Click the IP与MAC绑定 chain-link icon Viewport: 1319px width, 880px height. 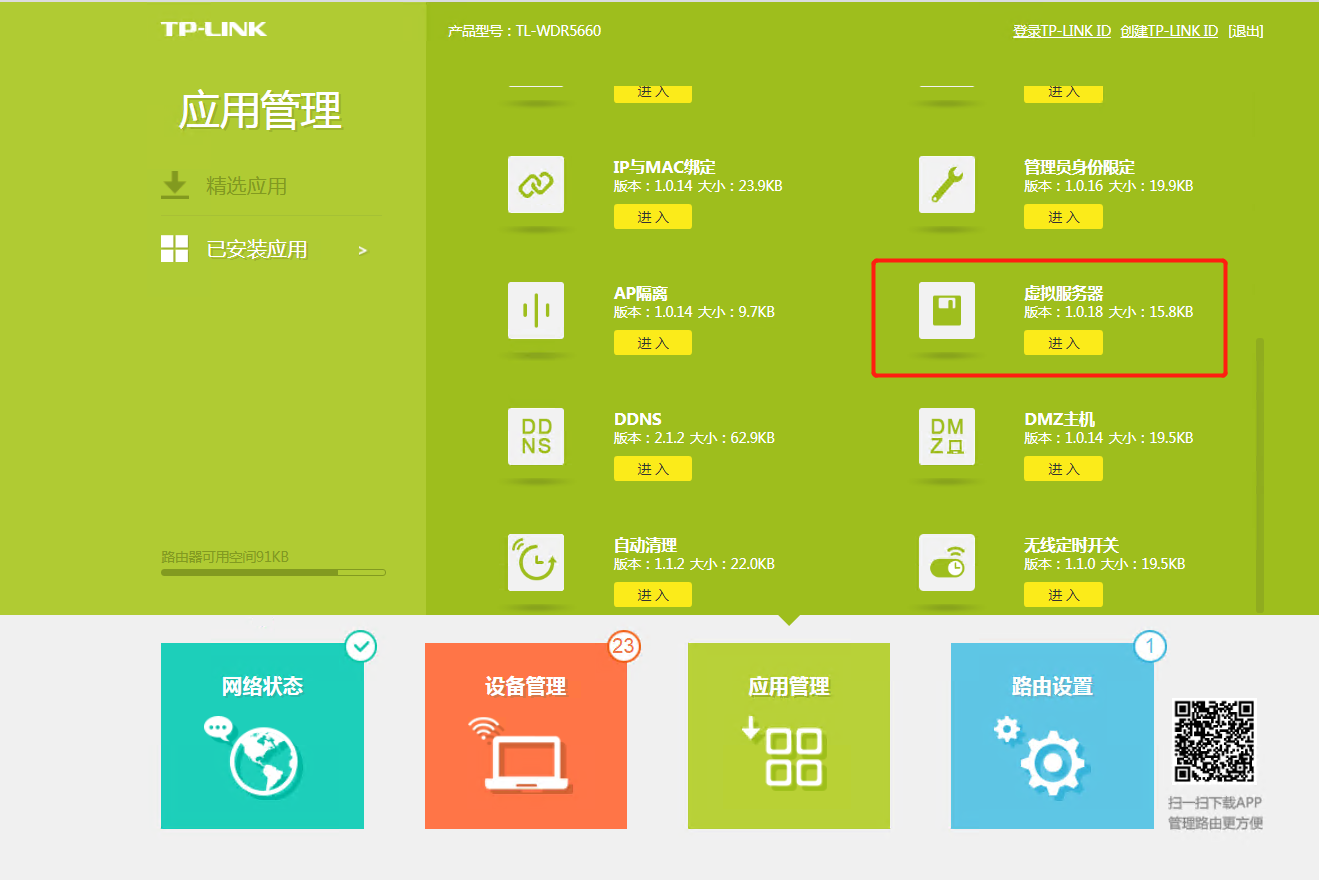click(535, 184)
